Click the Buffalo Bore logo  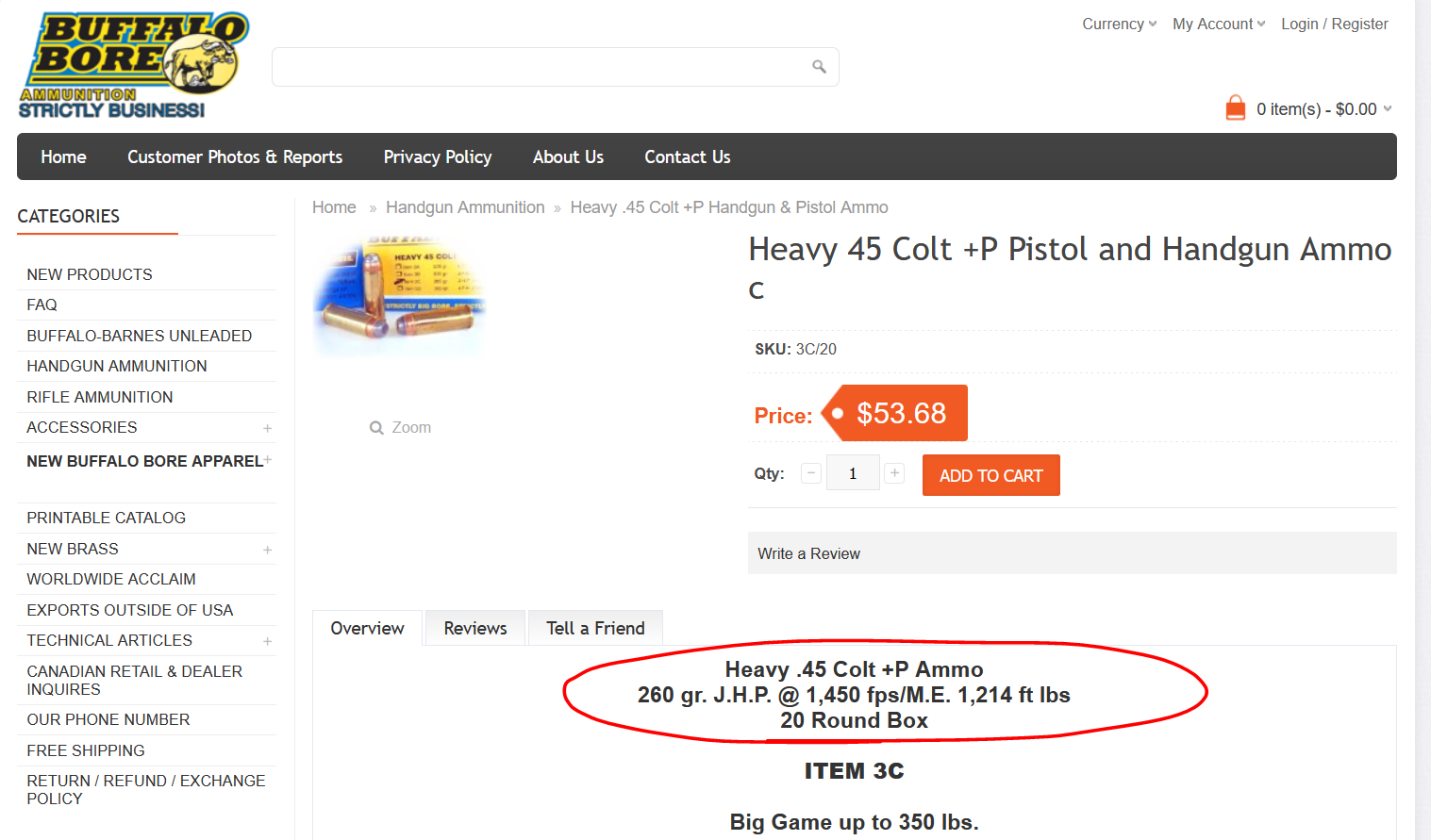coord(134,65)
